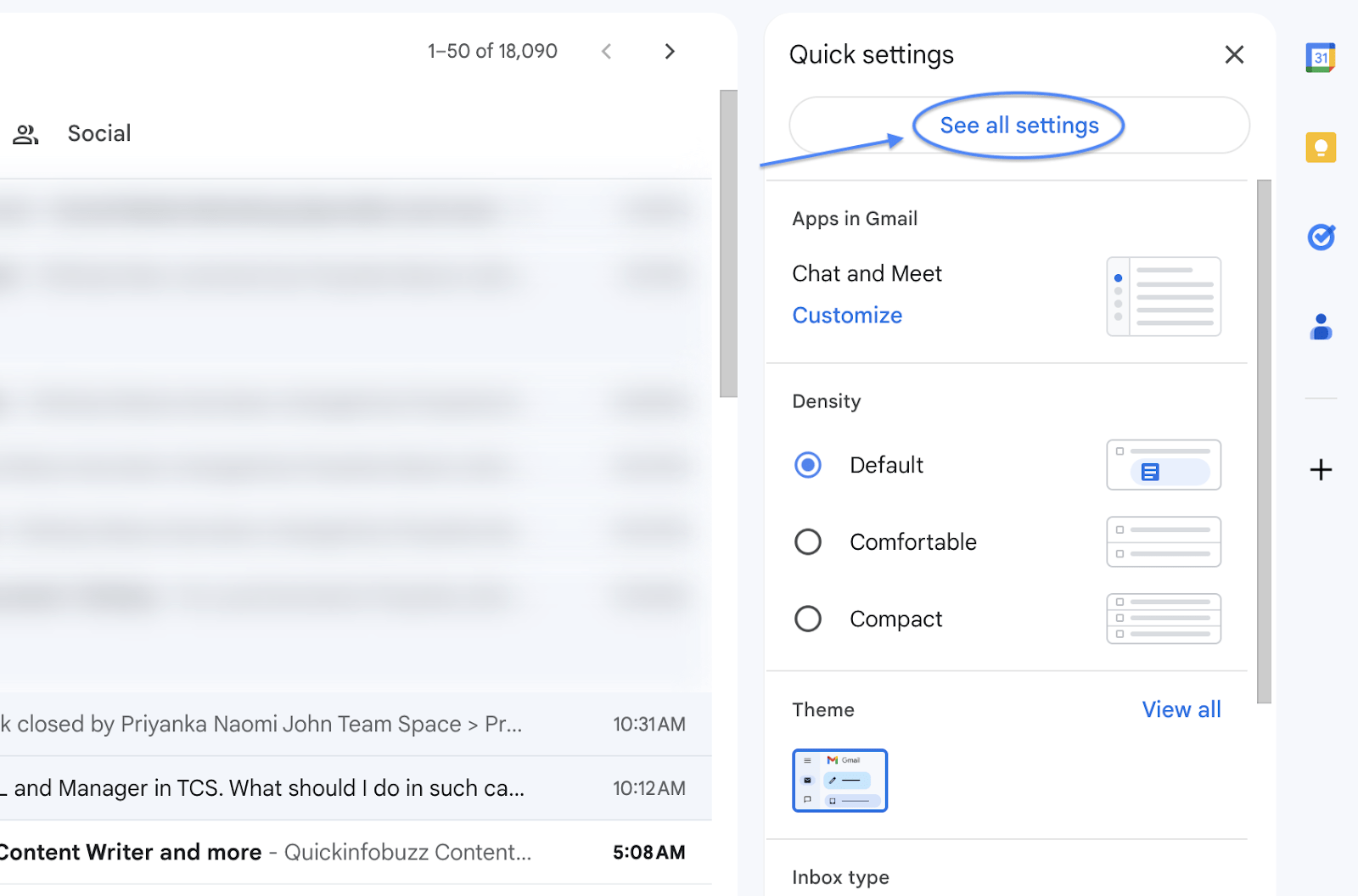Open Google Tasks in the side panel

(x=1320, y=238)
